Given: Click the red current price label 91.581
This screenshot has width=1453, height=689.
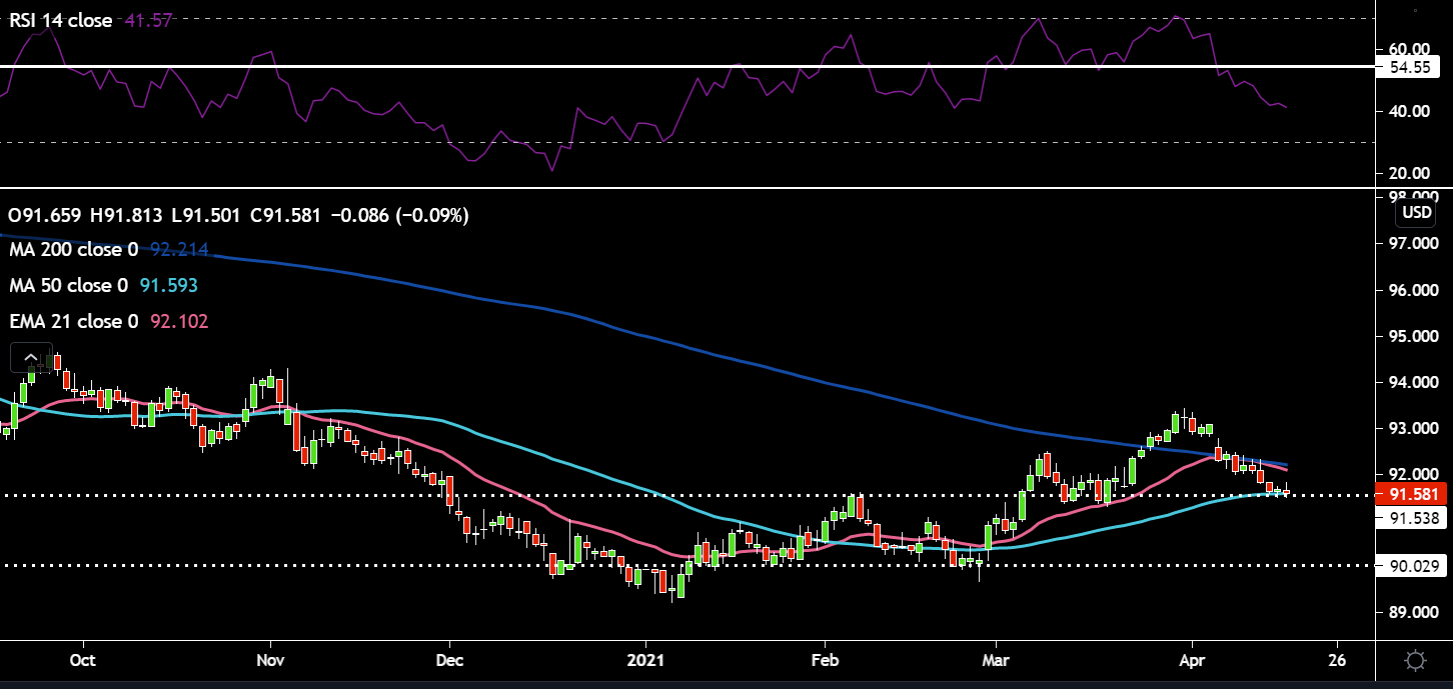Looking at the screenshot, I should 1412,494.
